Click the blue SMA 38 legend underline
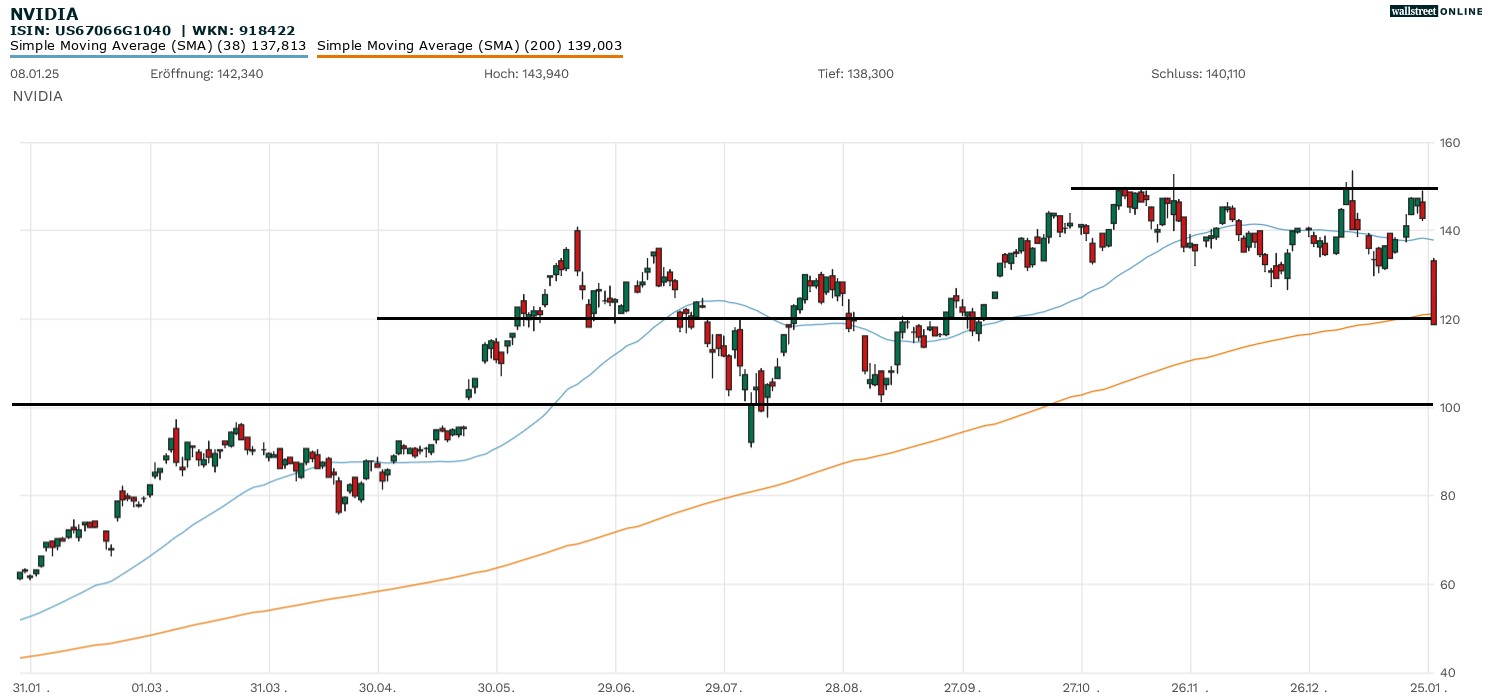Image resolution: width=1490 pixels, height=694 pixels. coord(158,56)
